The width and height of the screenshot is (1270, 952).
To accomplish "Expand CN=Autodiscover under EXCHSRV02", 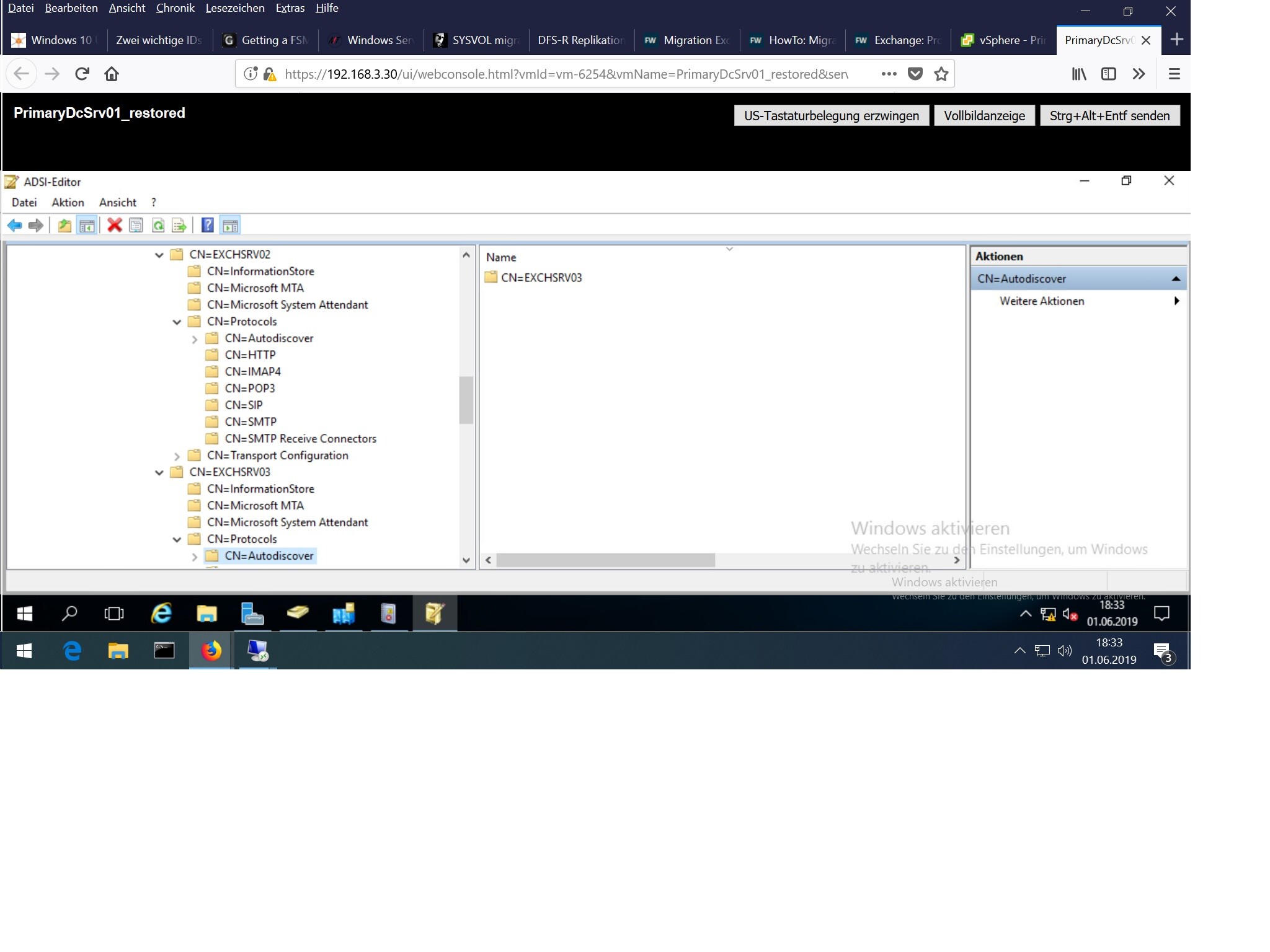I will point(194,339).
